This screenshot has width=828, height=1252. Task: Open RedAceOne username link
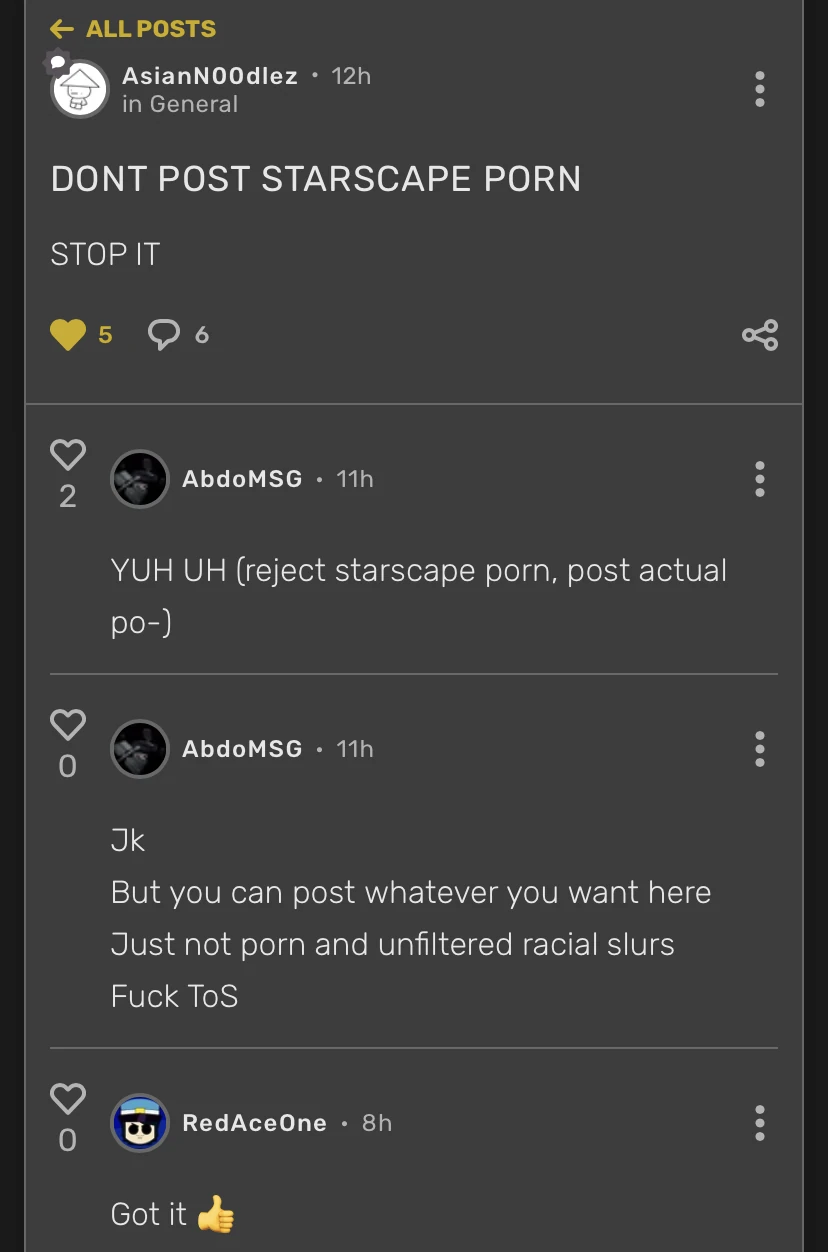tap(254, 1123)
